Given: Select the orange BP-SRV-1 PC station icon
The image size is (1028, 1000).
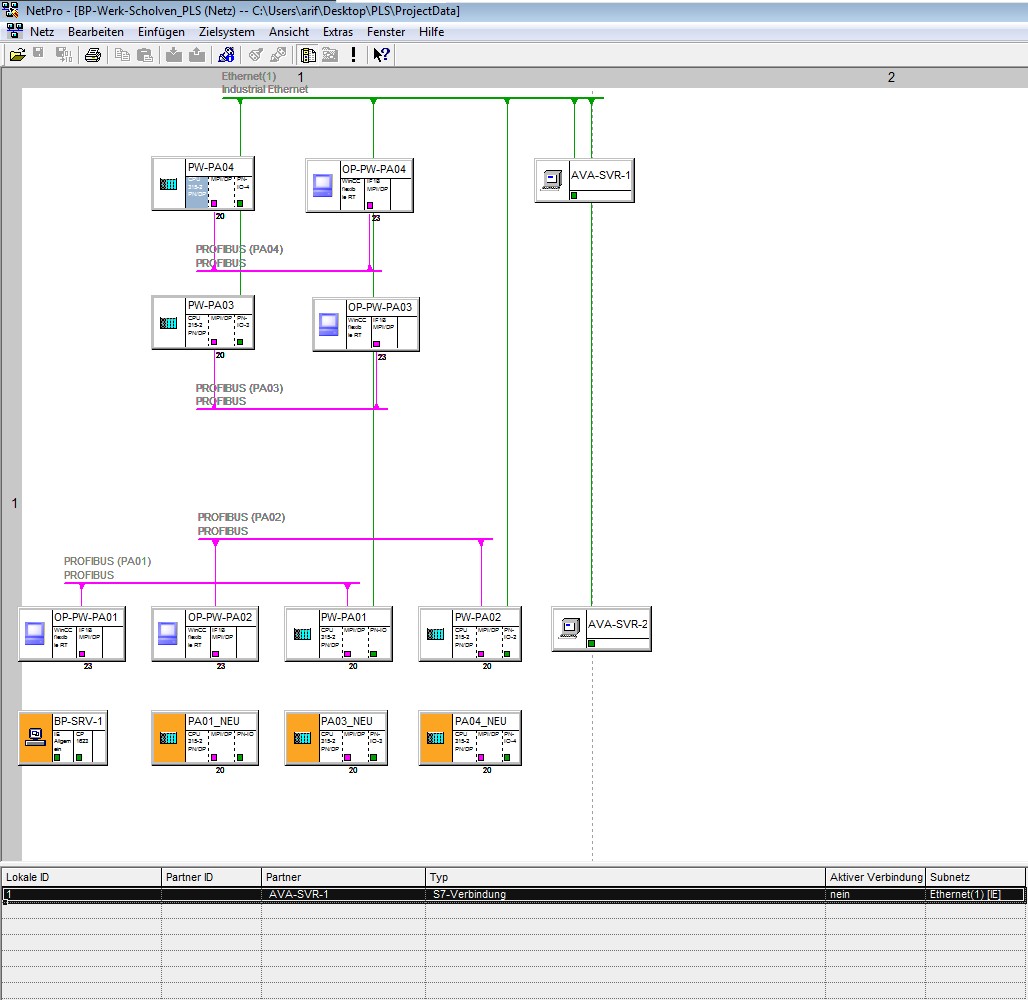Looking at the screenshot, I should click(x=35, y=738).
